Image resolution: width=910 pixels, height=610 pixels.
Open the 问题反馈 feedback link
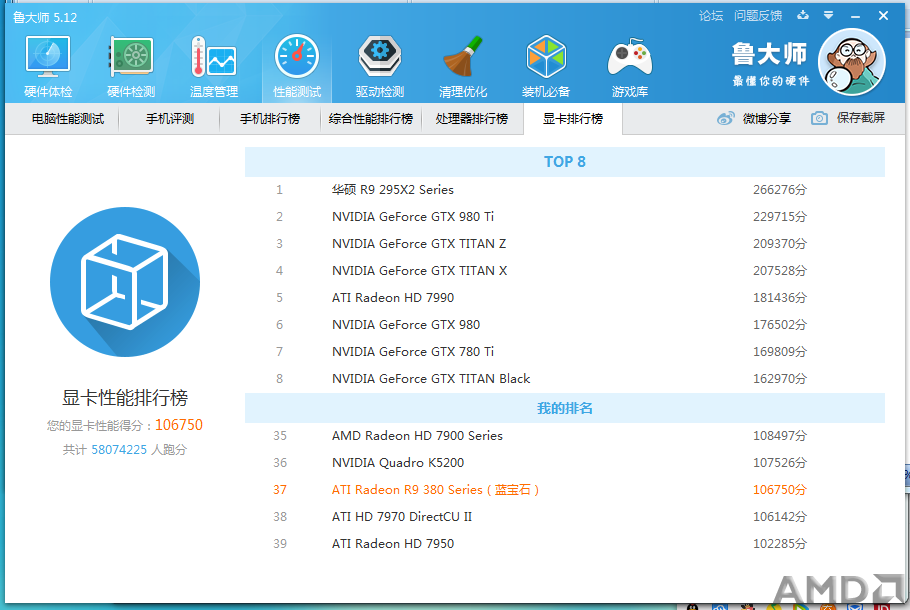(758, 16)
